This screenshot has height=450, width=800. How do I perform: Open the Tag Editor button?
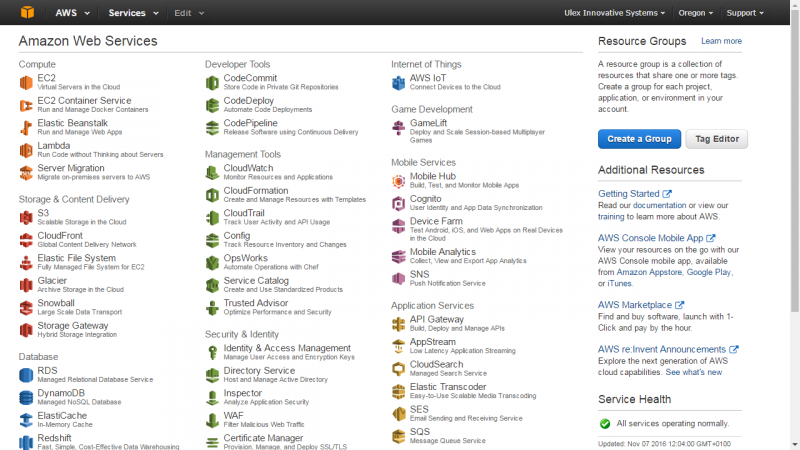point(717,139)
